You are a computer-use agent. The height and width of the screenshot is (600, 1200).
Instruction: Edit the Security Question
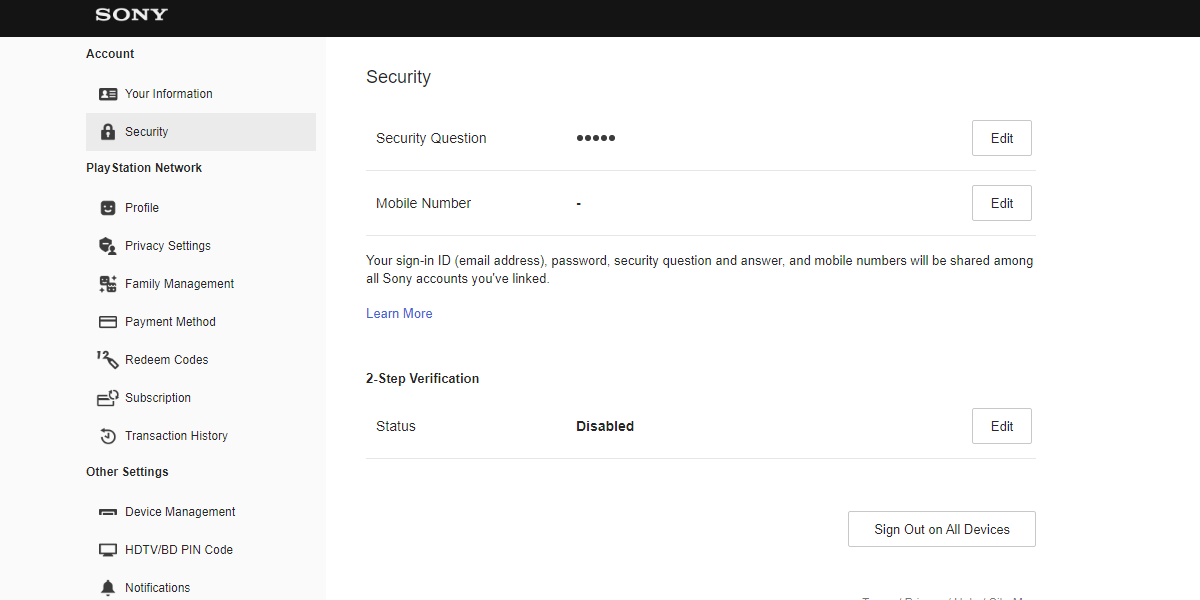pyautogui.click(x=1001, y=138)
